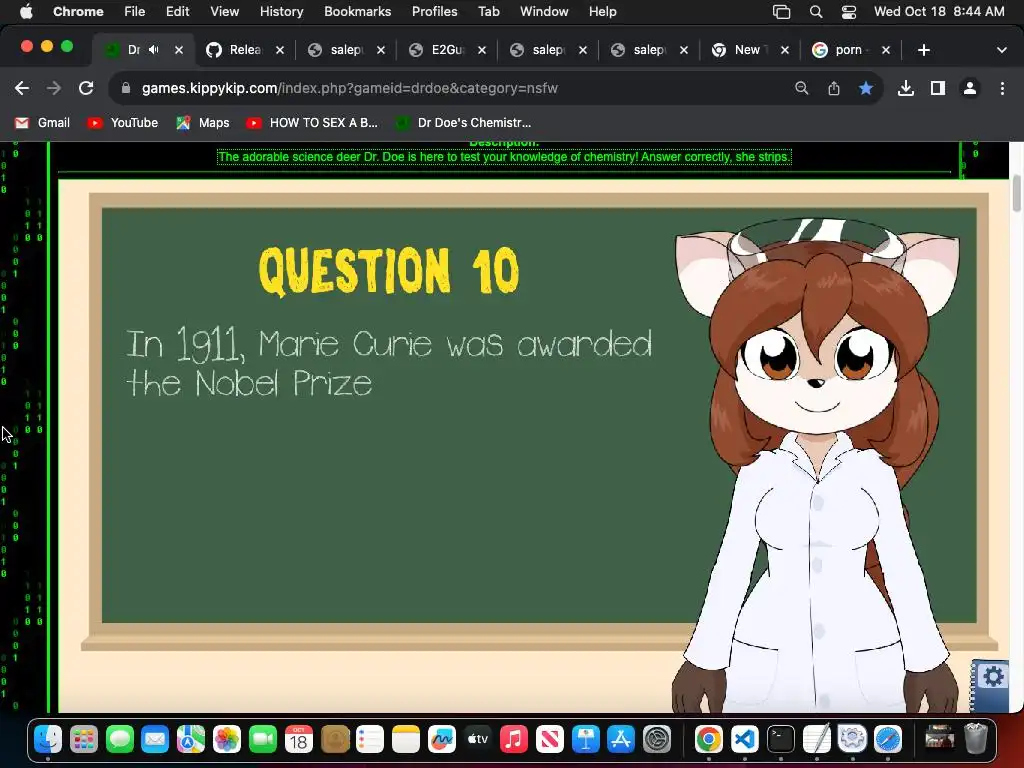Viewport: 1024px width, 768px height.
Task: Open Control Center in menu bar
Action: 848,12
